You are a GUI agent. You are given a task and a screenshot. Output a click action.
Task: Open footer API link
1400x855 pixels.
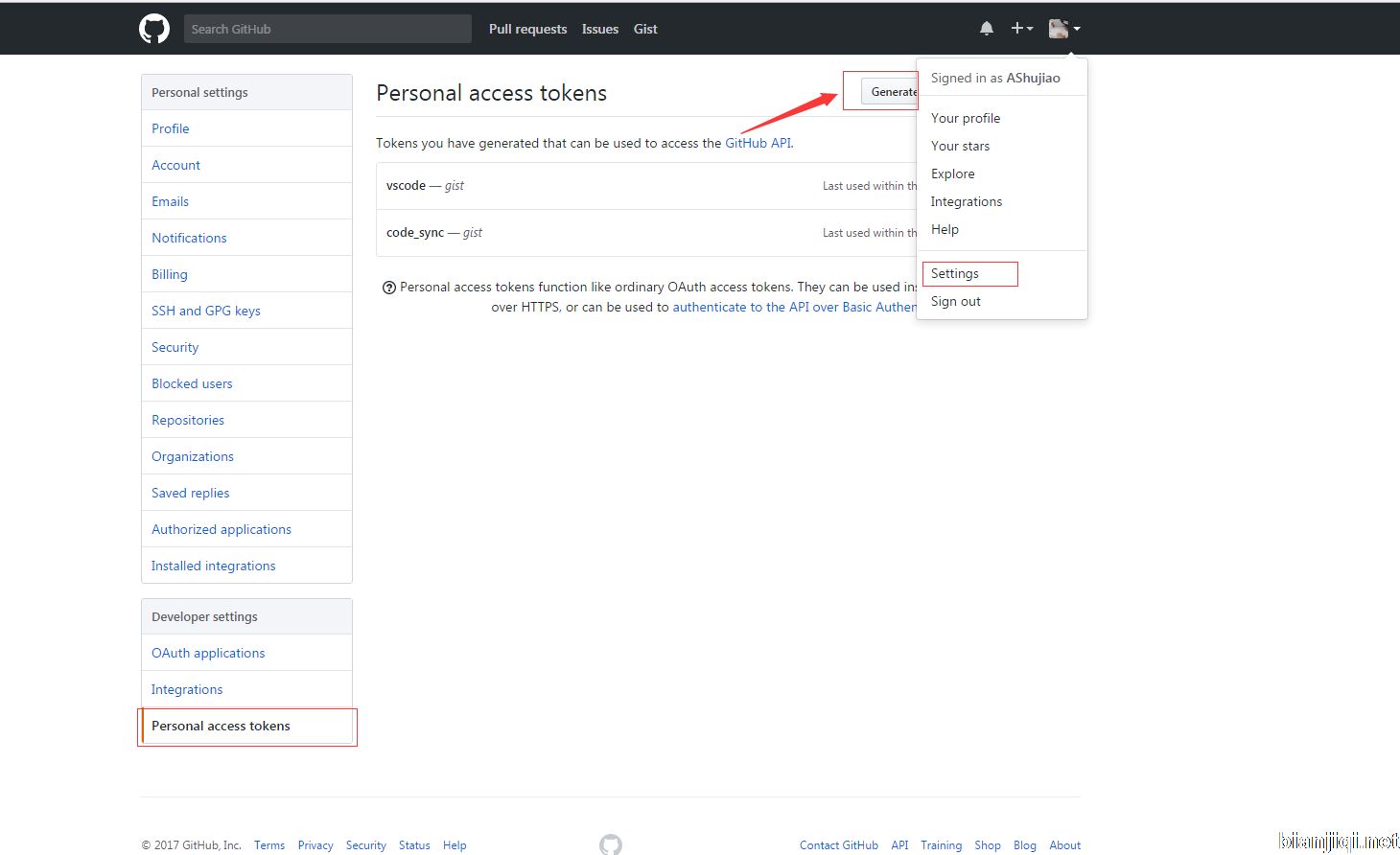(899, 845)
